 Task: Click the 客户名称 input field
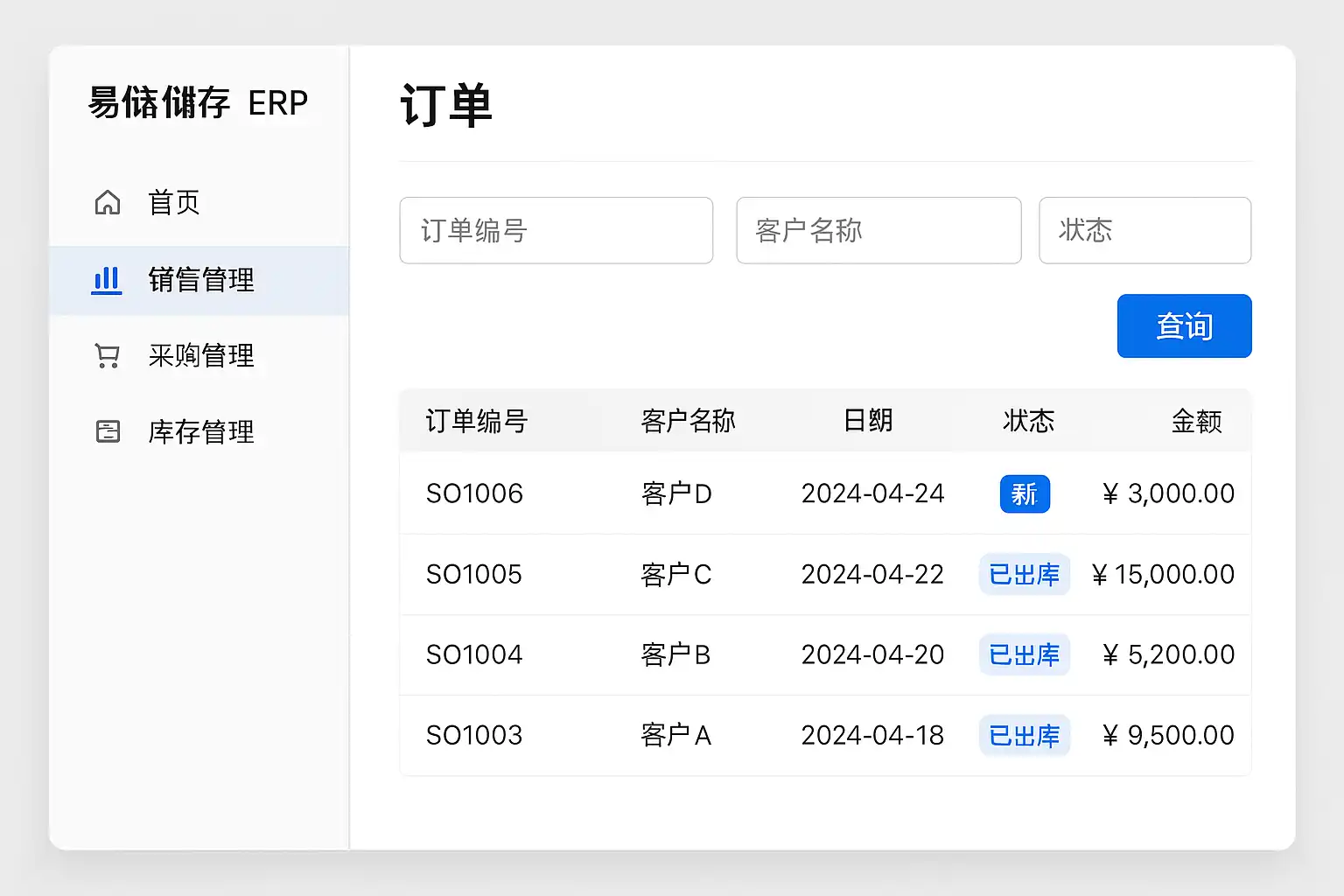(x=878, y=230)
